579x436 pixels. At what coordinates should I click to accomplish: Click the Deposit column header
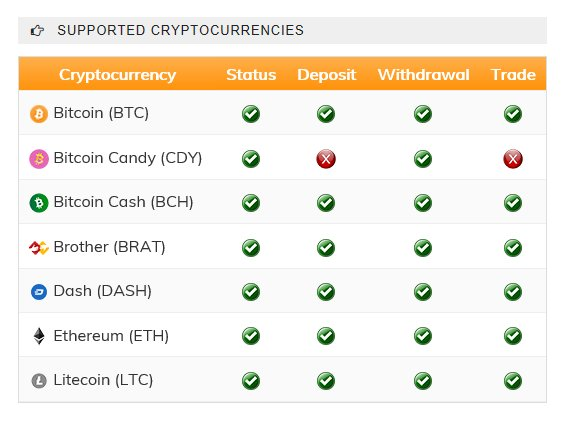(x=326, y=75)
